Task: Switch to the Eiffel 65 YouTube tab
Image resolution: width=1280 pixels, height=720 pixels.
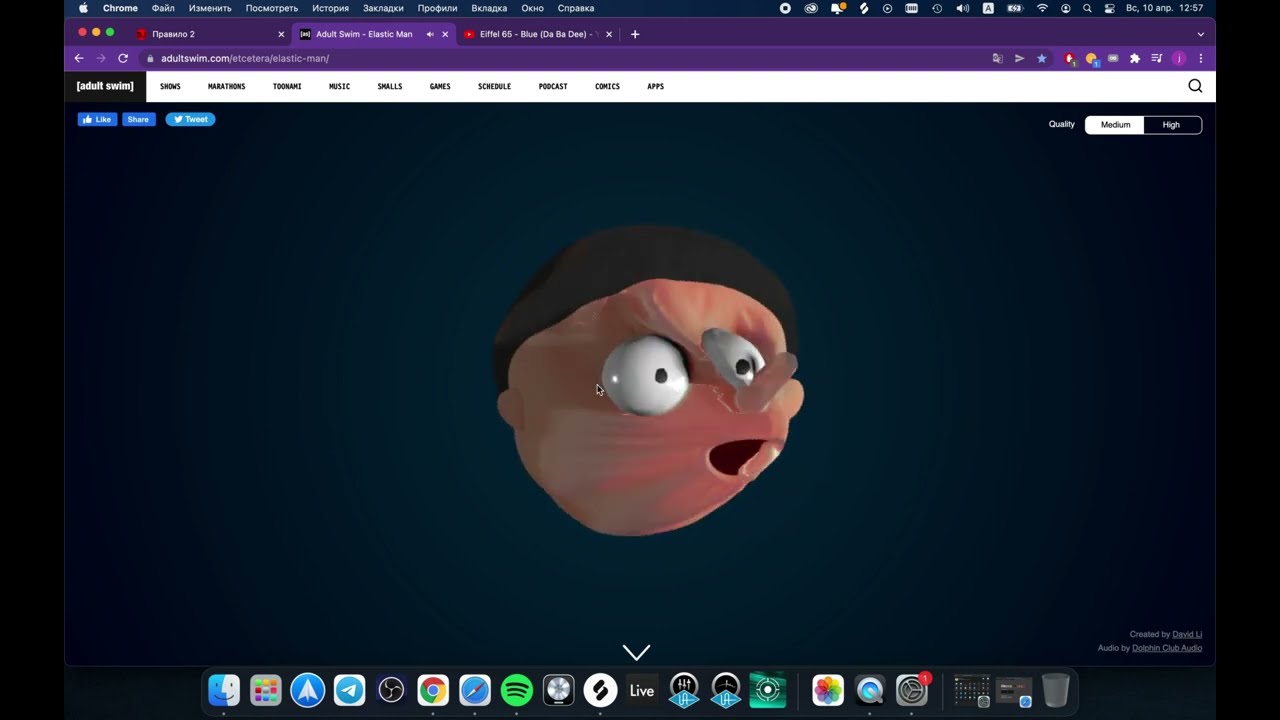Action: coord(535,34)
